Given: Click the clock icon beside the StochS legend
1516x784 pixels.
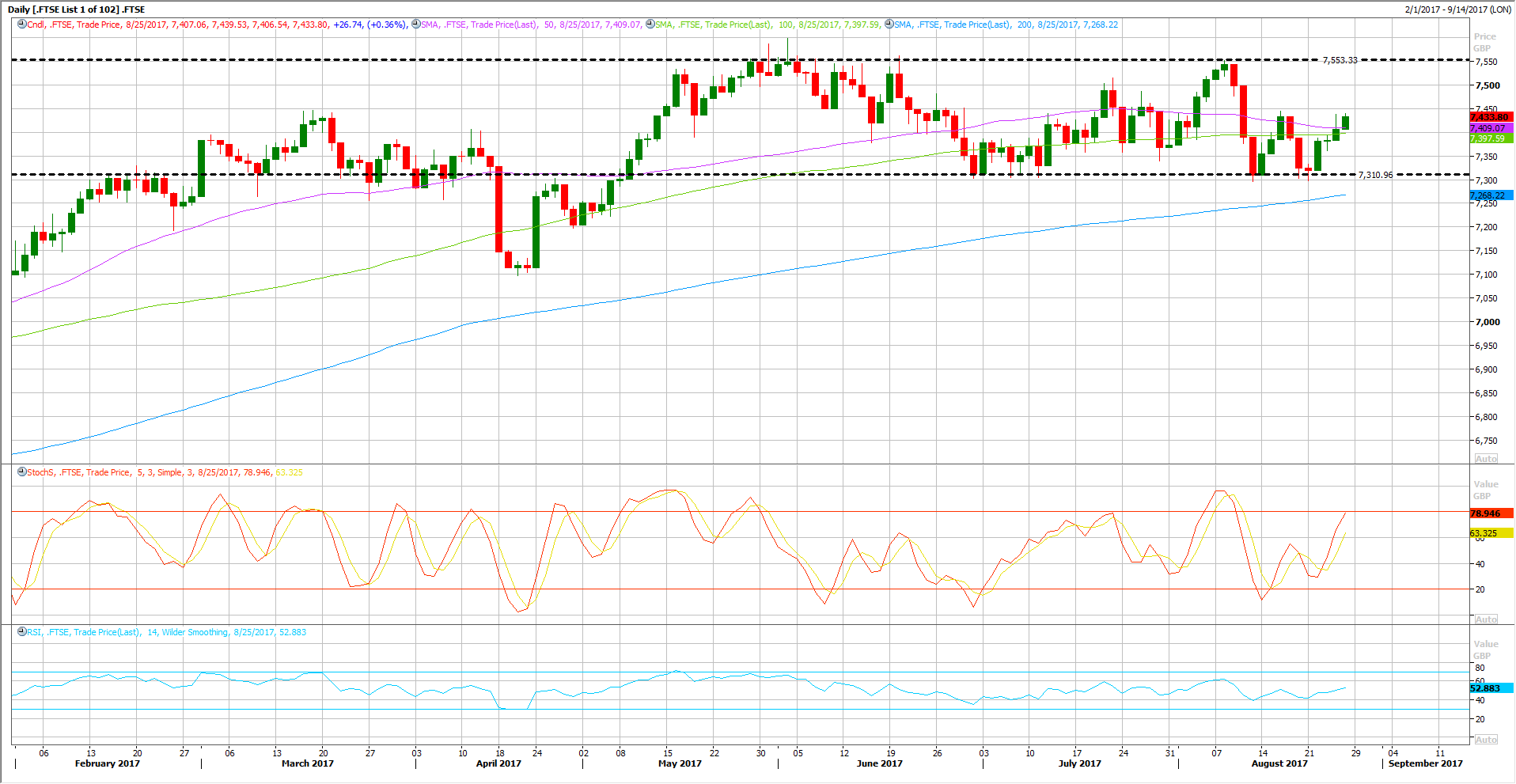Looking at the screenshot, I should [21, 472].
